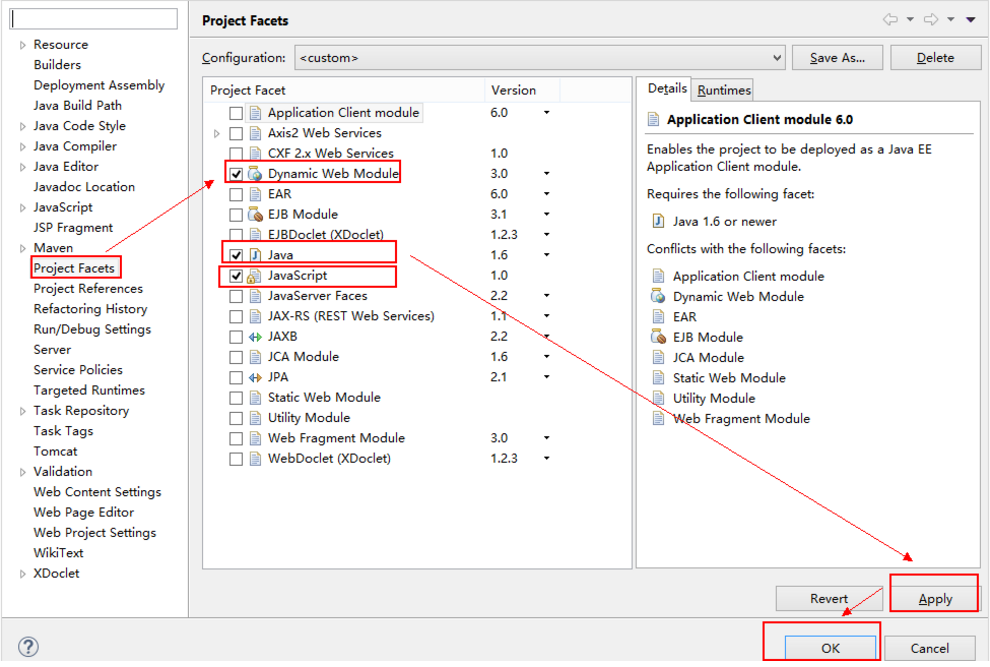The image size is (990, 667).
Task: Focus the filter text field
Action: click(x=93, y=18)
